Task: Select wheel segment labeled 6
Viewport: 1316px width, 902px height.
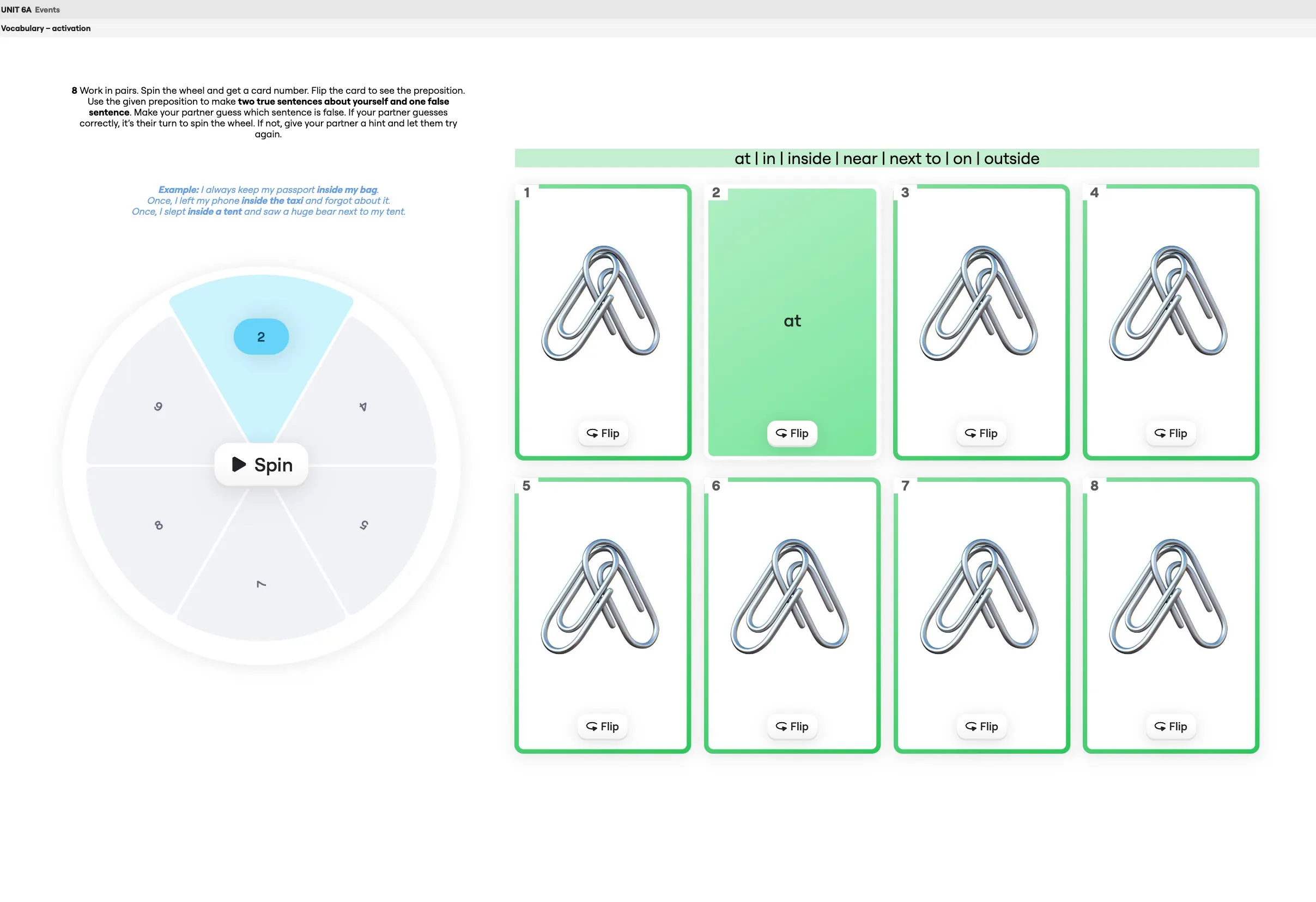Action: tap(159, 407)
